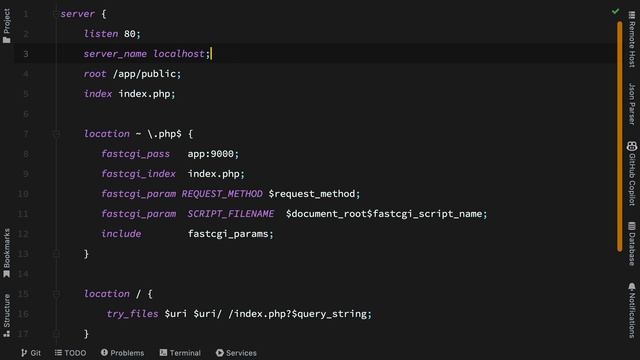Click '$document_root$fastcgi_script_name;' value

(x=387, y=214)
